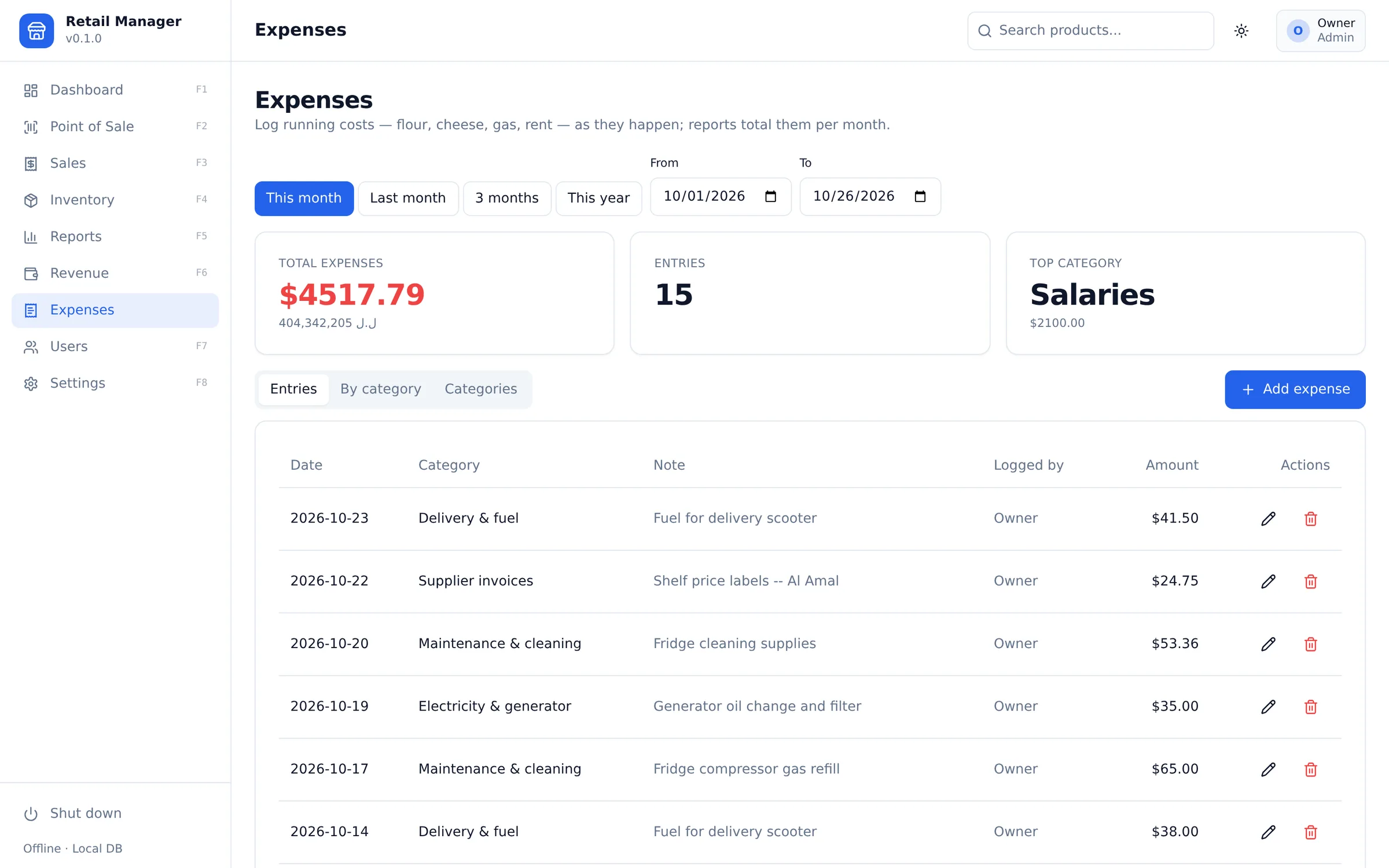Delete the Shelf price labels entry
Viewport: 1389px width, 868px height.
point(1311,581)
